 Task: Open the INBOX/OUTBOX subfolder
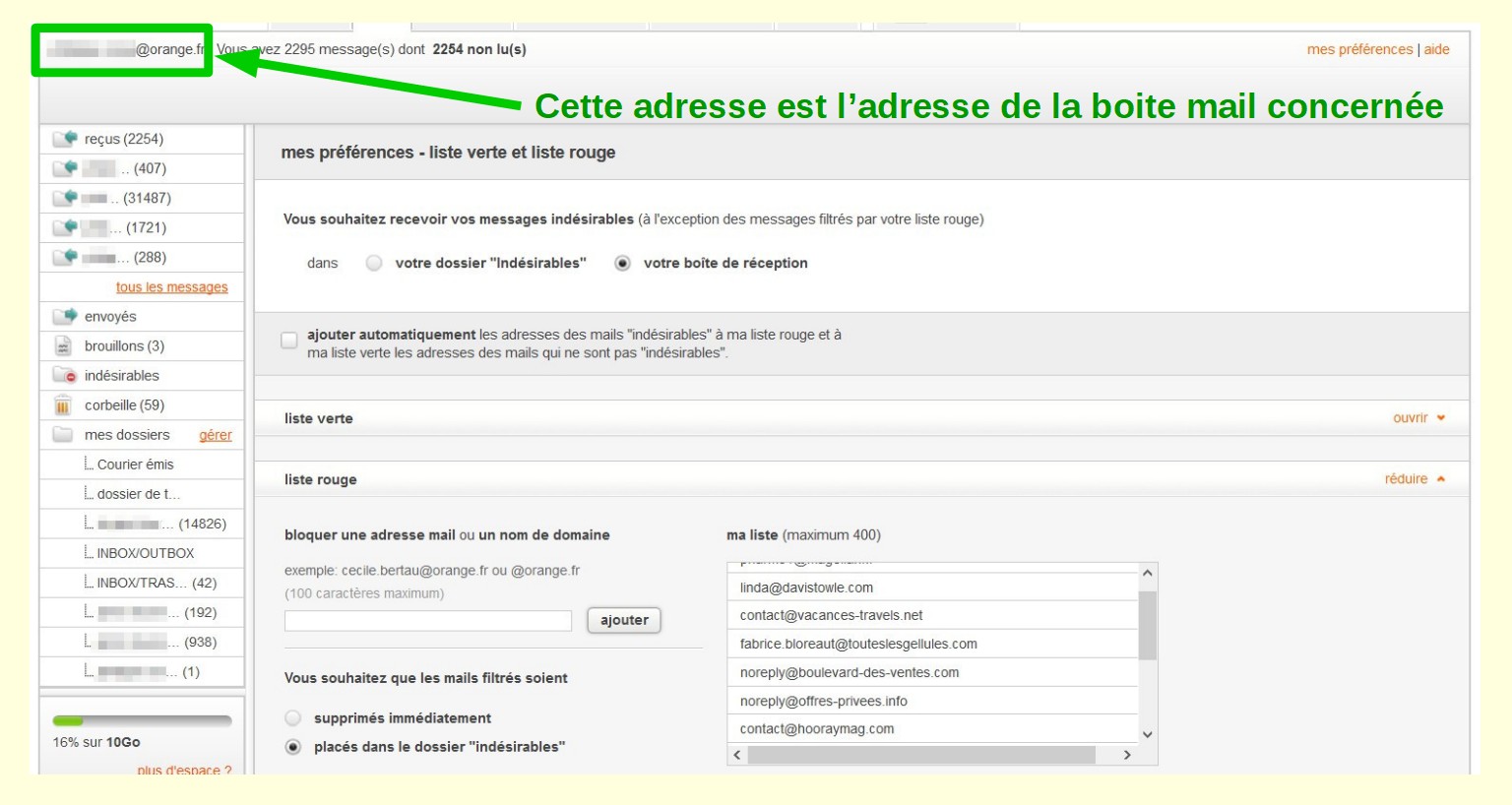(146, 553)
